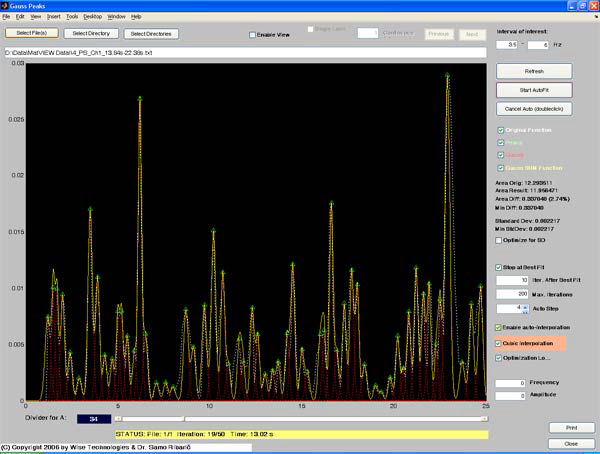Viewport: 600px width, 454px height.
Task: Open the Window menu
Action: pyautogui.click(x=116, y=17)
